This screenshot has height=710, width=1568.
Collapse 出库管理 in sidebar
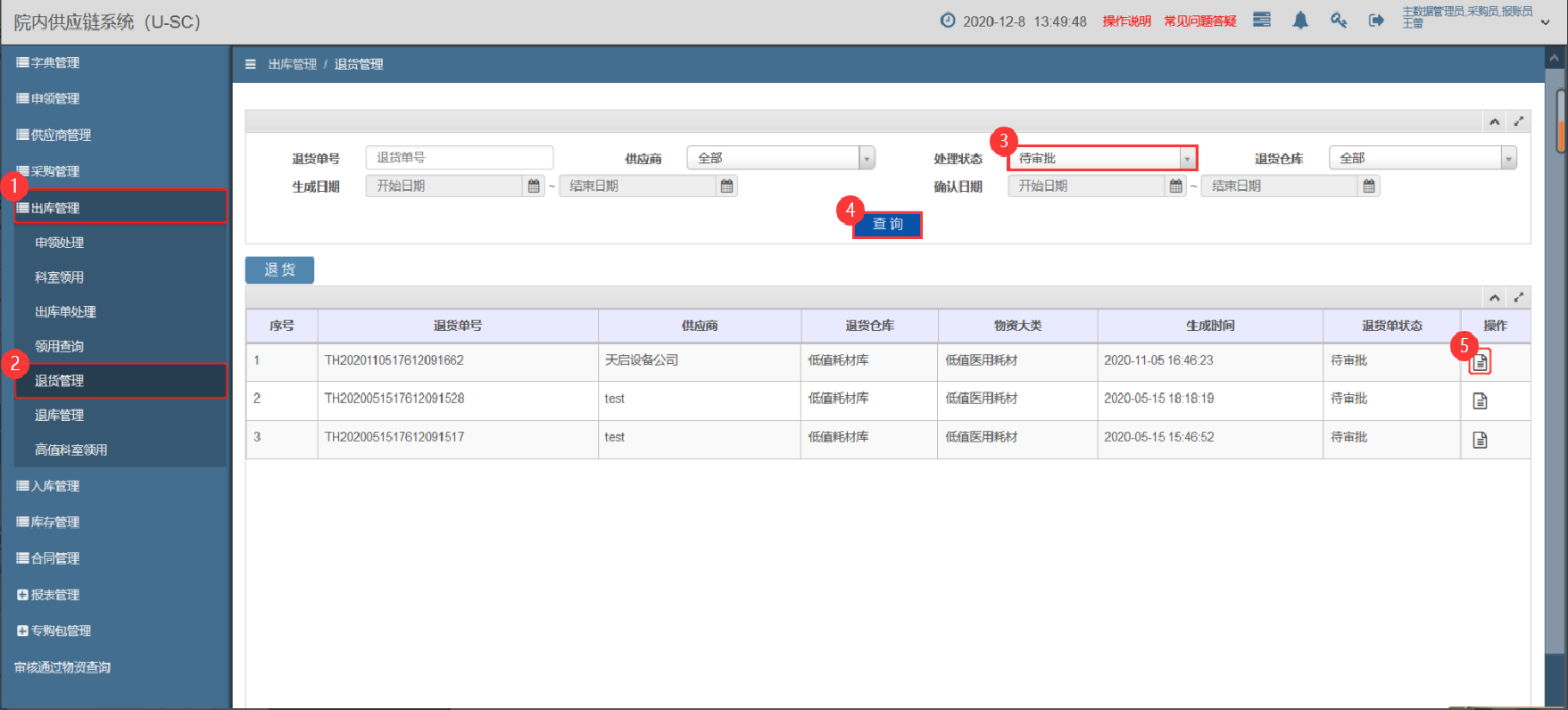coord(120,207)
